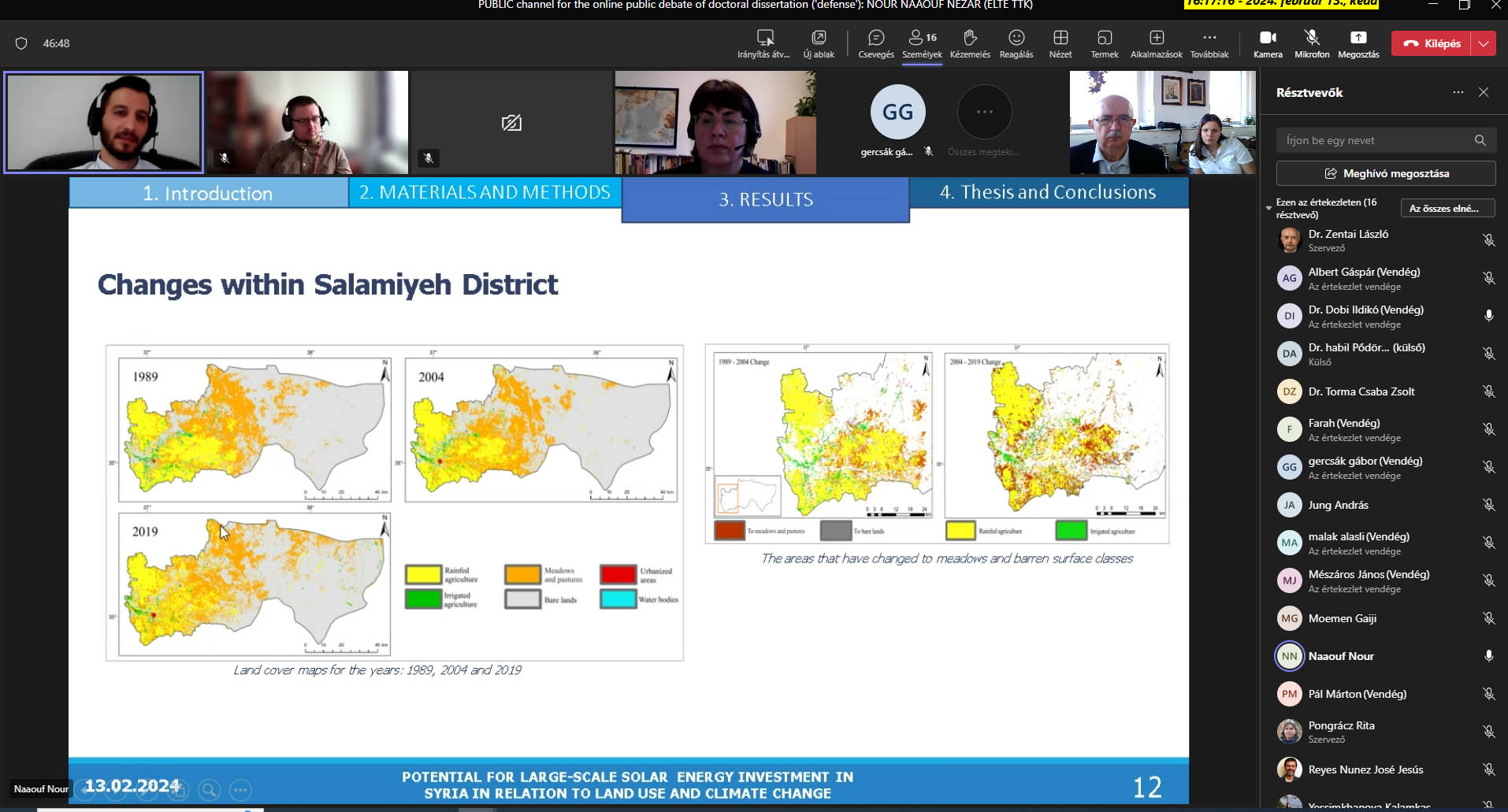
Task: Open the Csevegés chat panel
Action: (x=875, y=44)
